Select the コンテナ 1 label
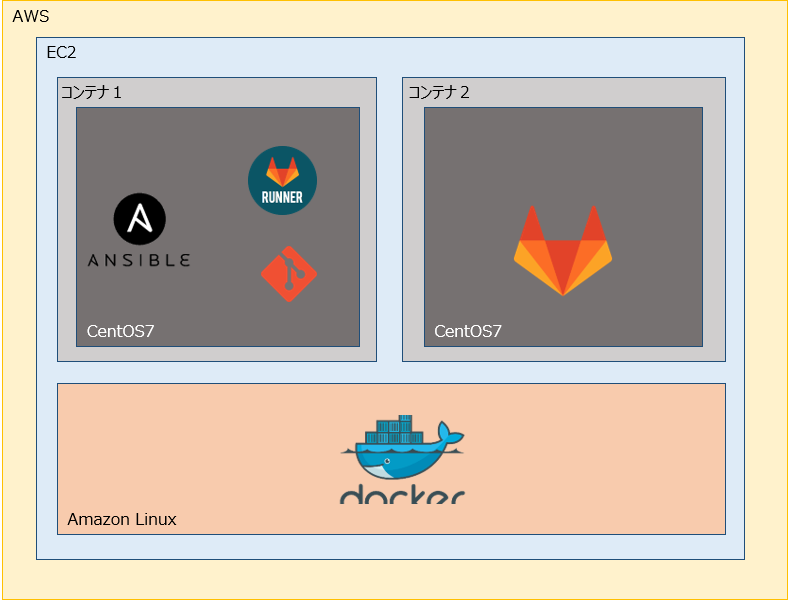Screen dimensions: 791x603 (x=91, y=92)
